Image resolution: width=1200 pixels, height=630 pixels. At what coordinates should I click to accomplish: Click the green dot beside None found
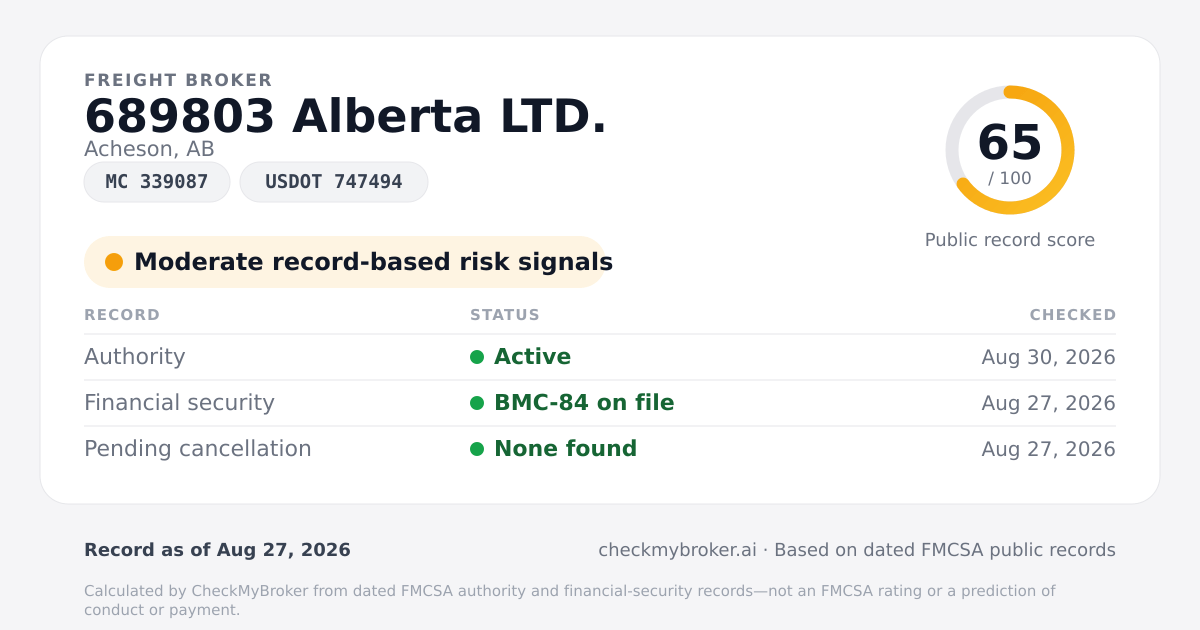point(477,449)
